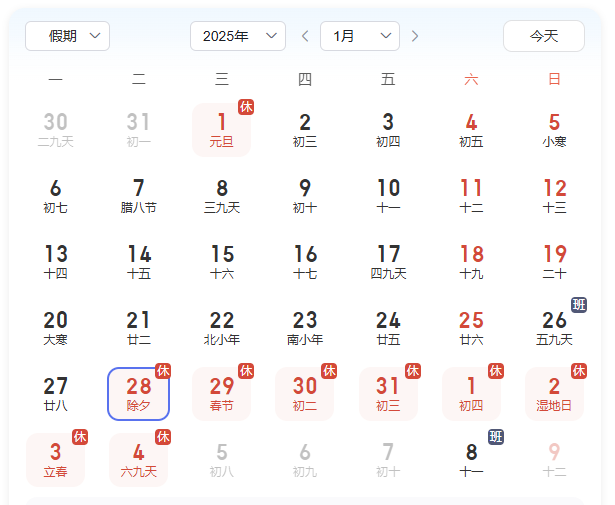The width and height of the screenshot is (615, 505).
Task: Choose January 22 北小年
Action: coord(221,327)
